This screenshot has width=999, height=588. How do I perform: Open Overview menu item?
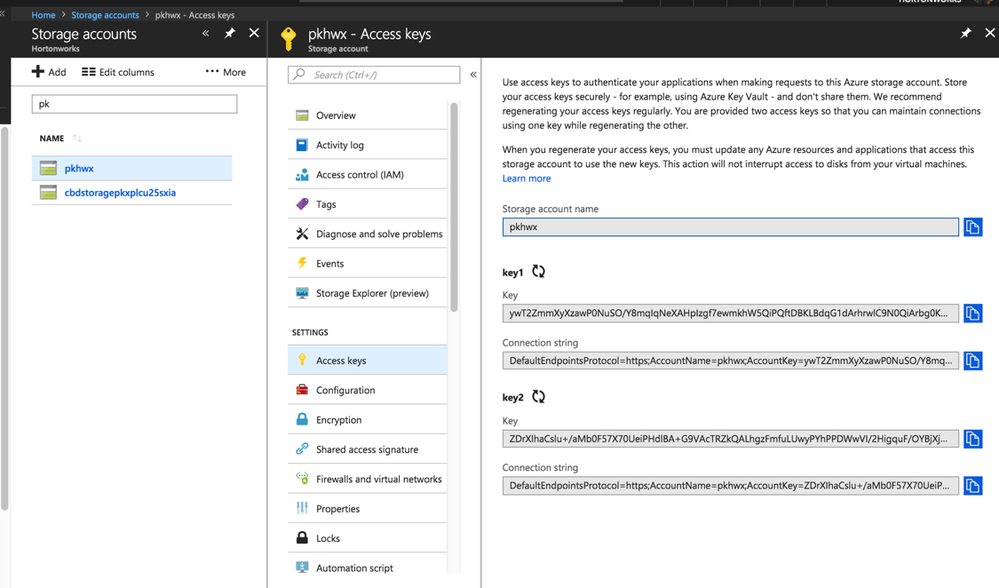pos(368,115)
